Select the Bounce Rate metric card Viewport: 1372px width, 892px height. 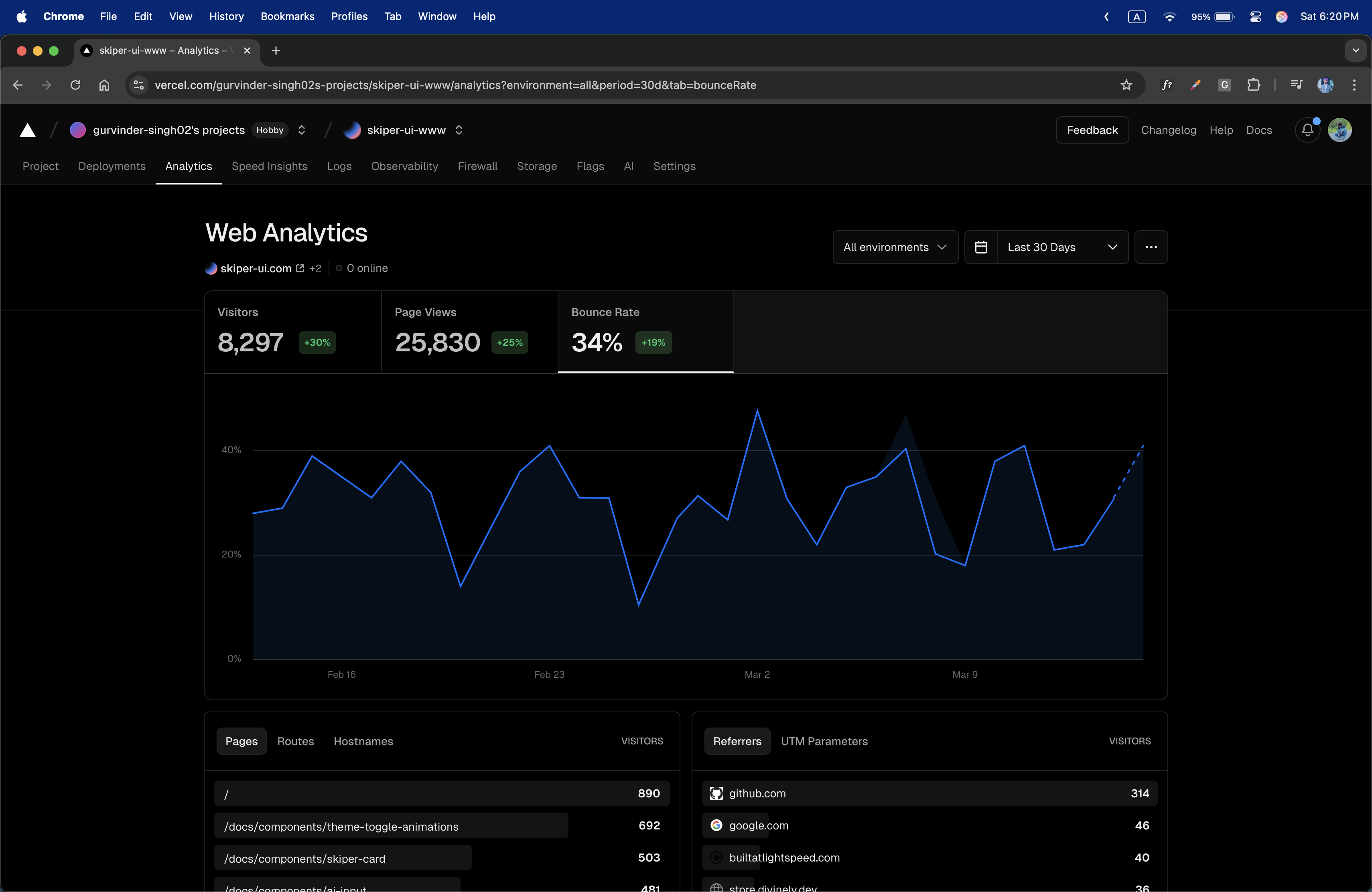pos(645,332)
